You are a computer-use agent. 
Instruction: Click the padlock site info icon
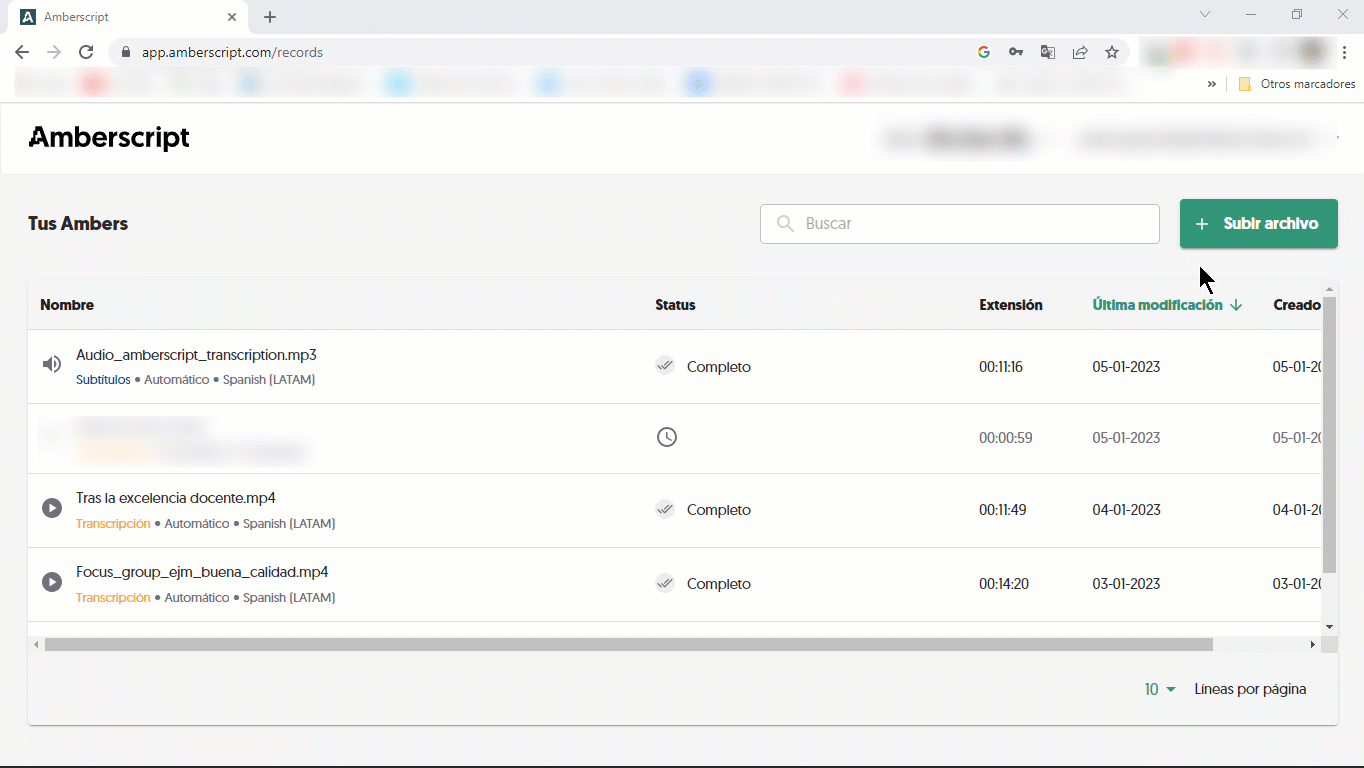click(125, 52)
